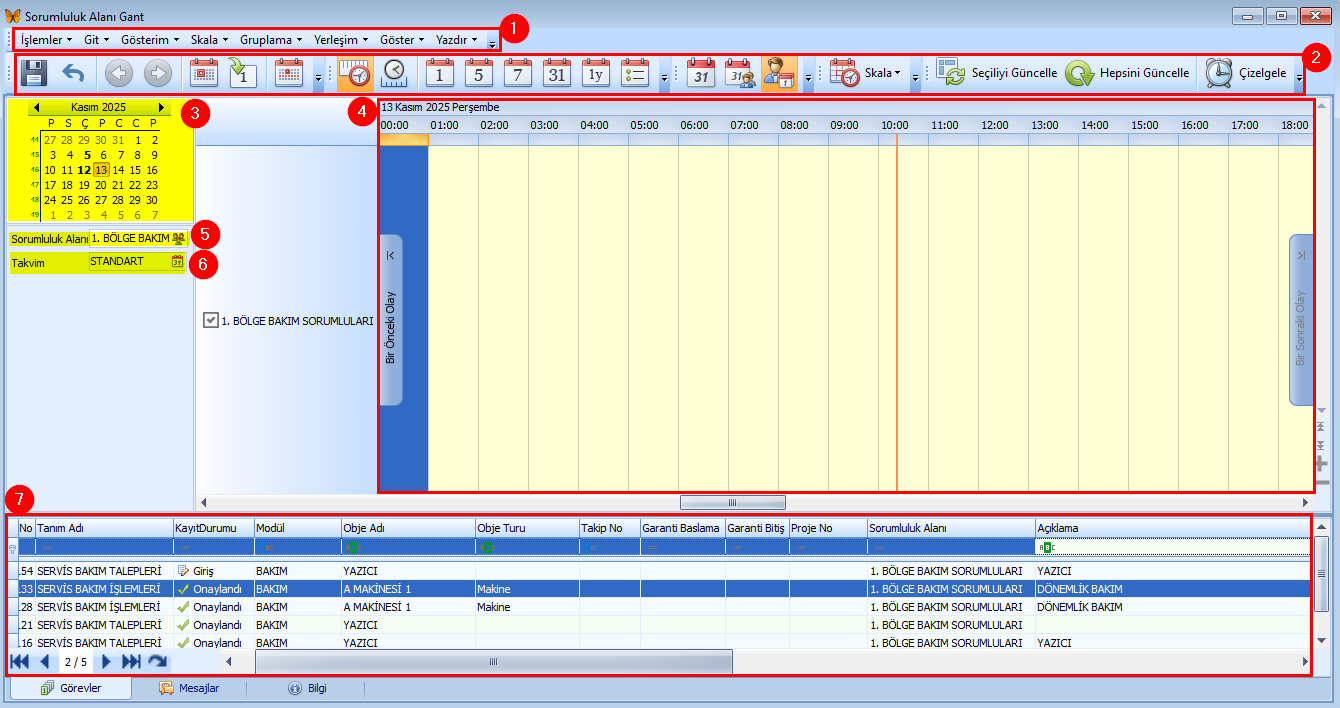
Task: Open the İşlemler menu
Action: (44, 39)
